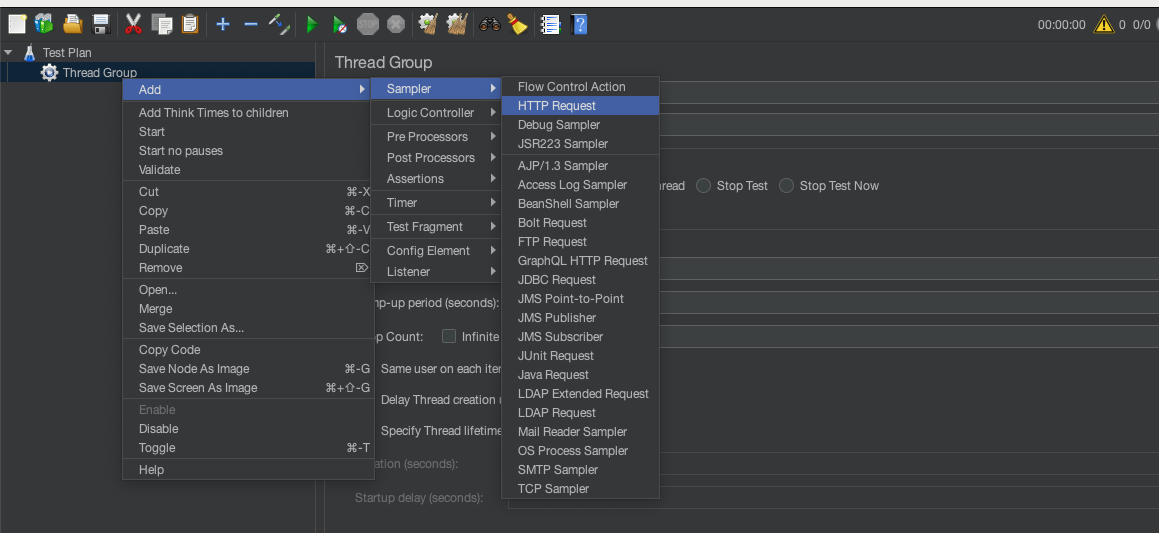
Task: Click the scissors Cut toolbar icon
Action: coord(133,24)
